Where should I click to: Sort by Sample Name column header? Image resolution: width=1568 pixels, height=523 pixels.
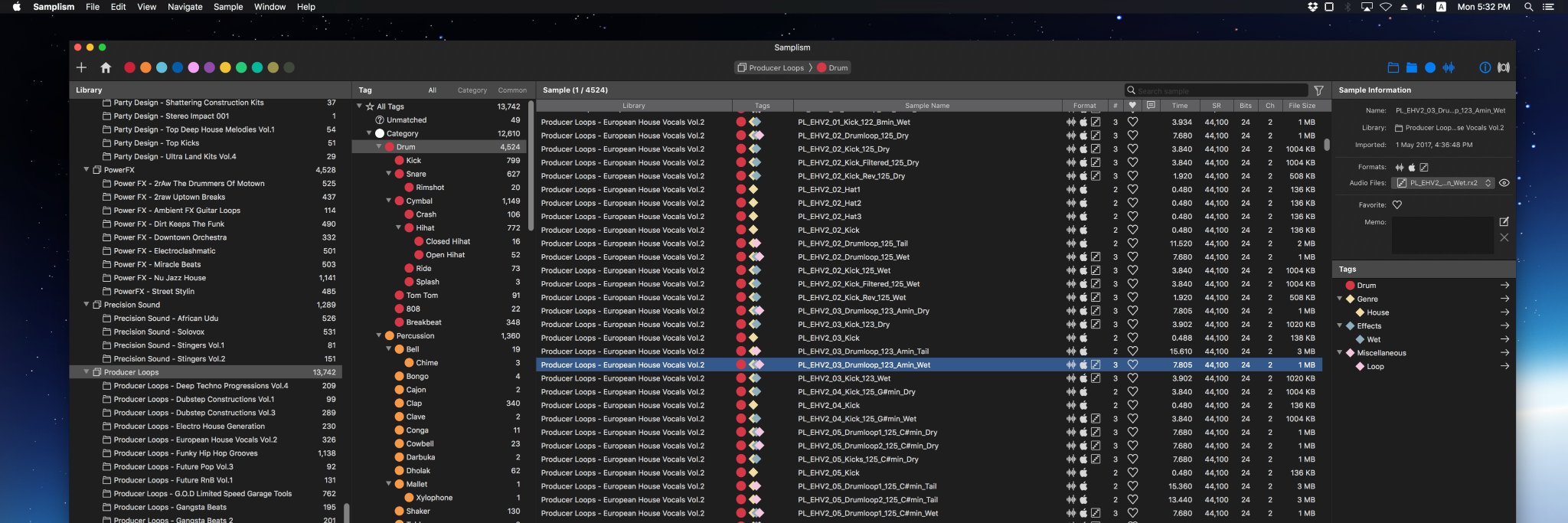(927, 106)
